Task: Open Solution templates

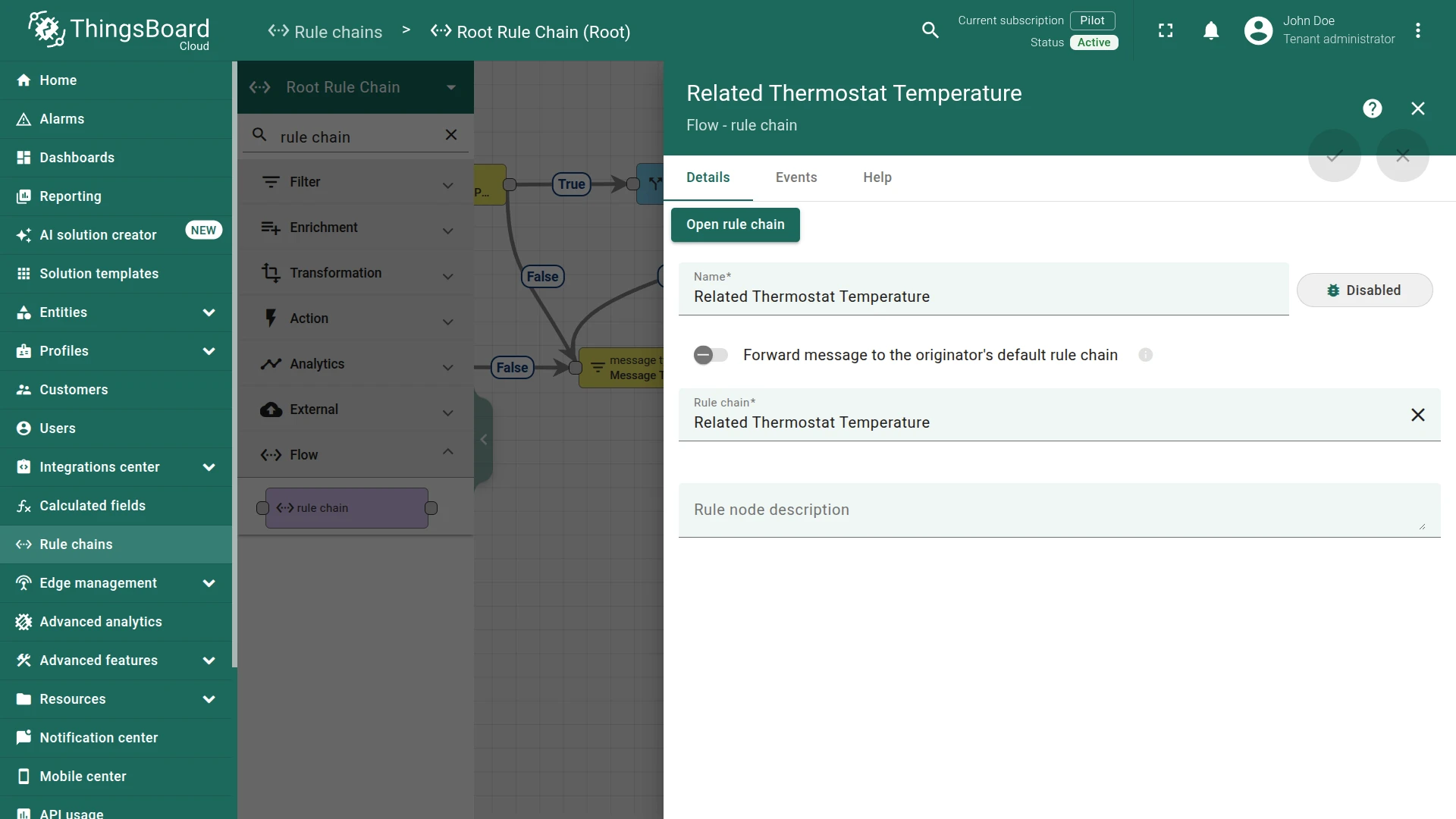Action: tap(116, 274)
